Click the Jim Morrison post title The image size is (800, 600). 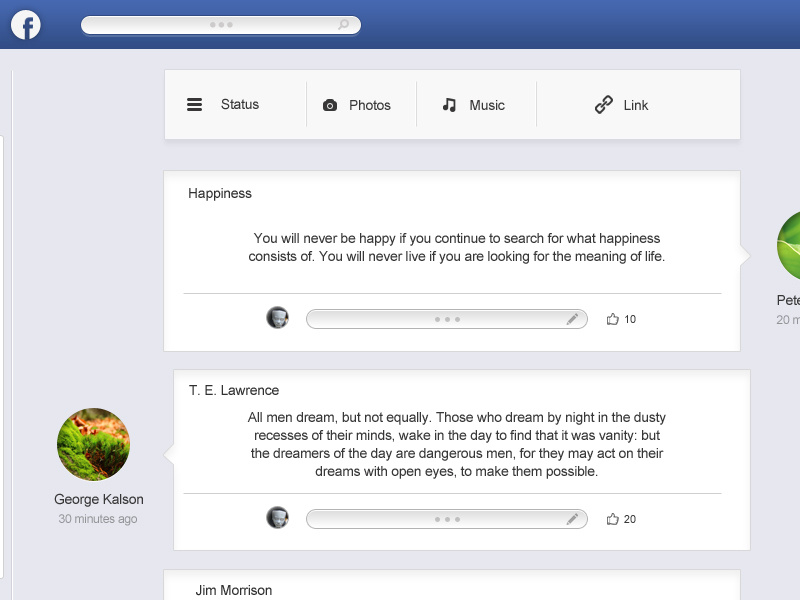(x=234, y=590)
